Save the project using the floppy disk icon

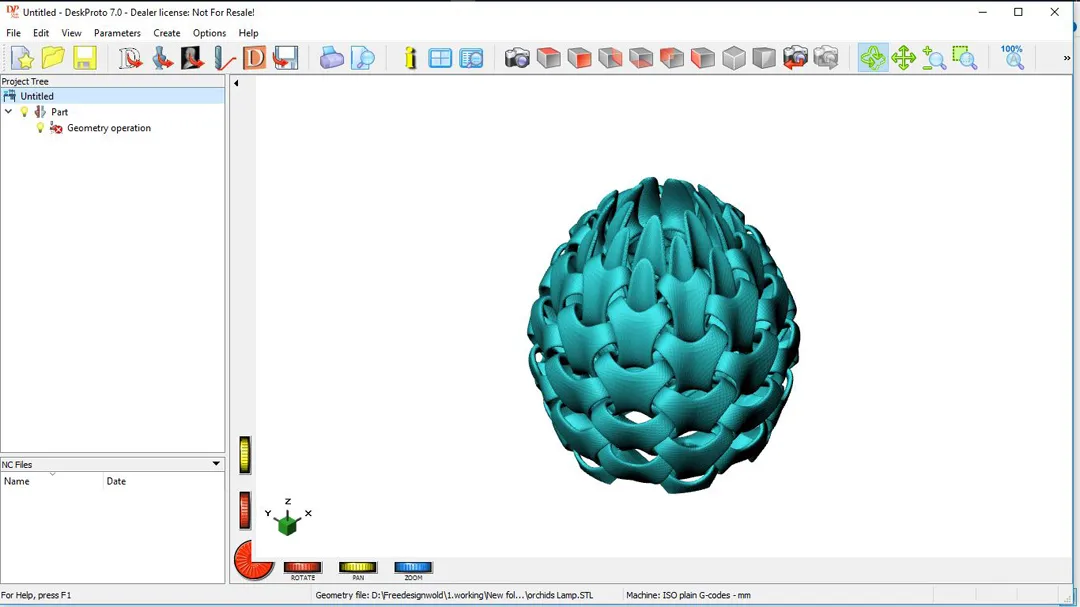85,58
